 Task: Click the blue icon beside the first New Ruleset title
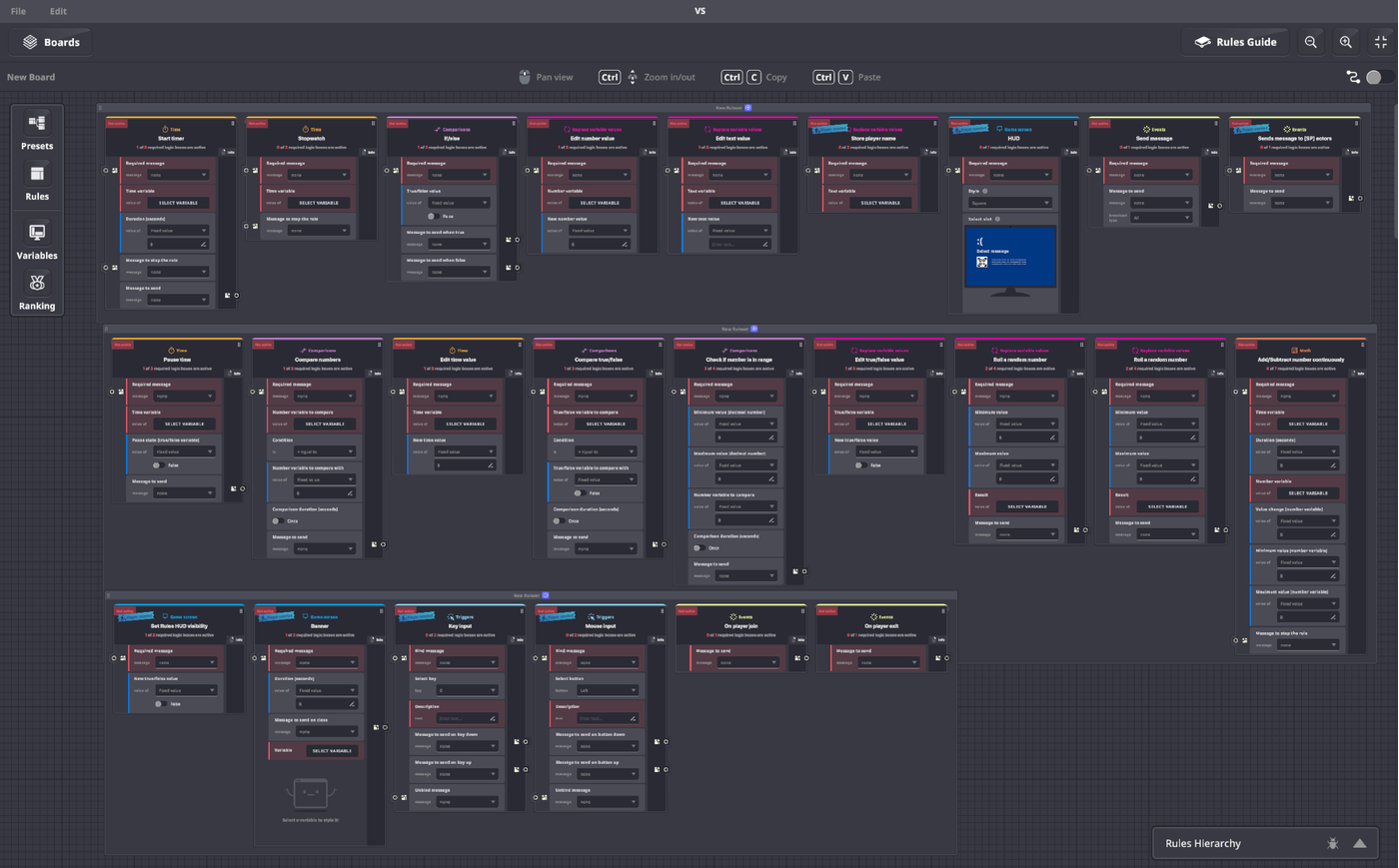(747, 108)
